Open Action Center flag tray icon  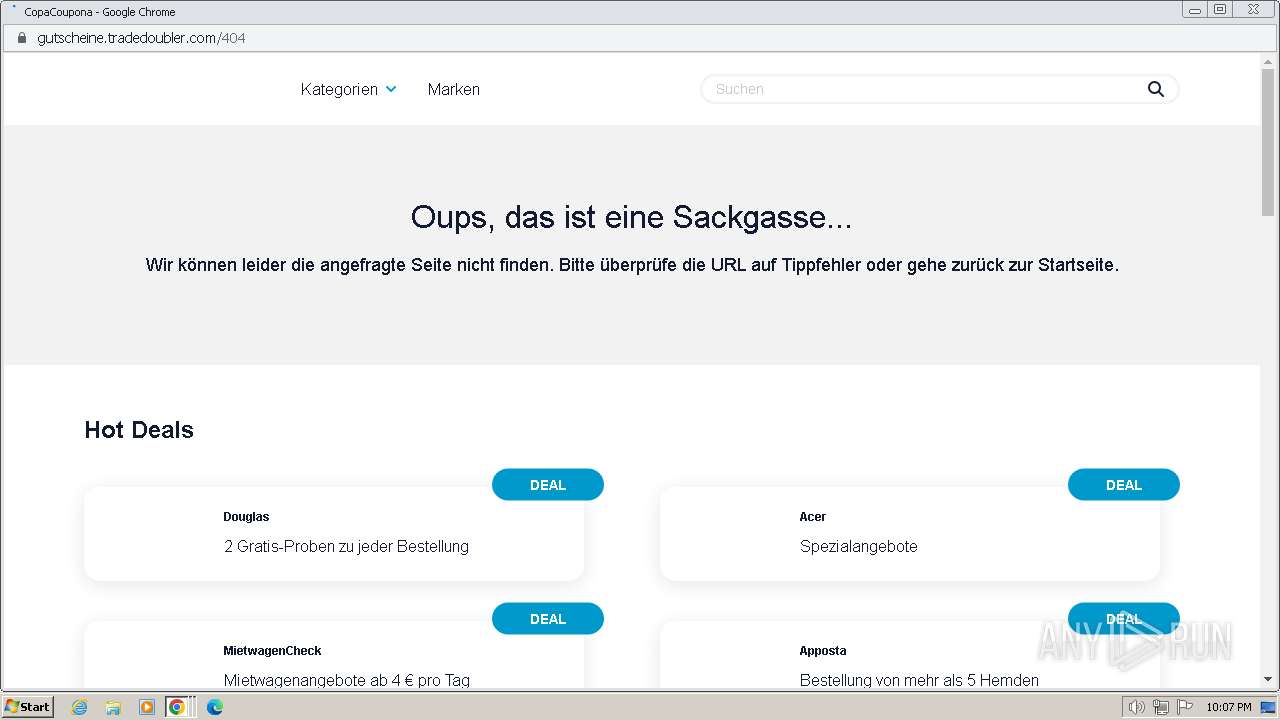(1185, 707)
